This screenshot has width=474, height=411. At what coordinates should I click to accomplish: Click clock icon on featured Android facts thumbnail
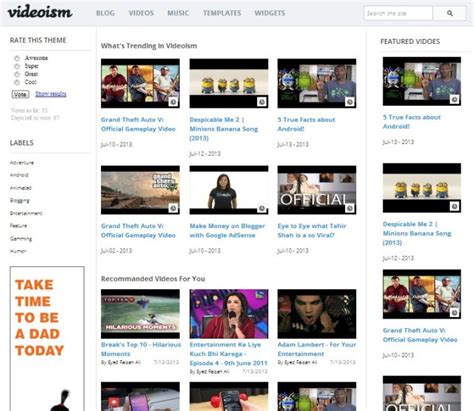[x=454, y=99]
